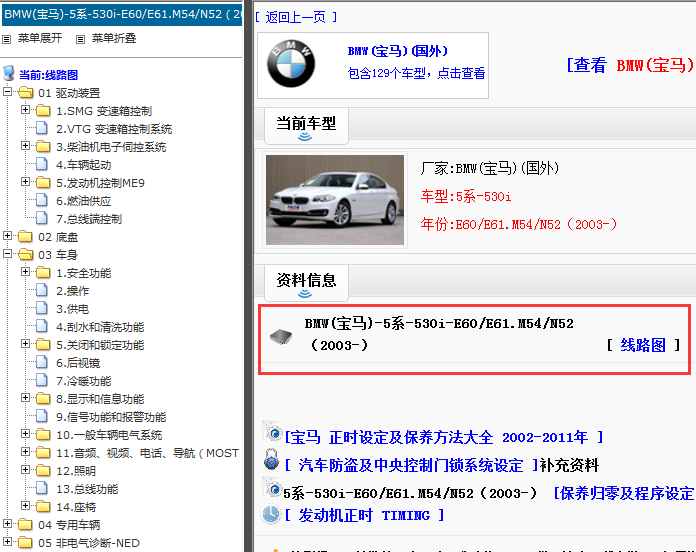The image size is (696, 552).
Task: Collapse the 01 驱动装置 tree node
Action: click(x=8, y=91)
